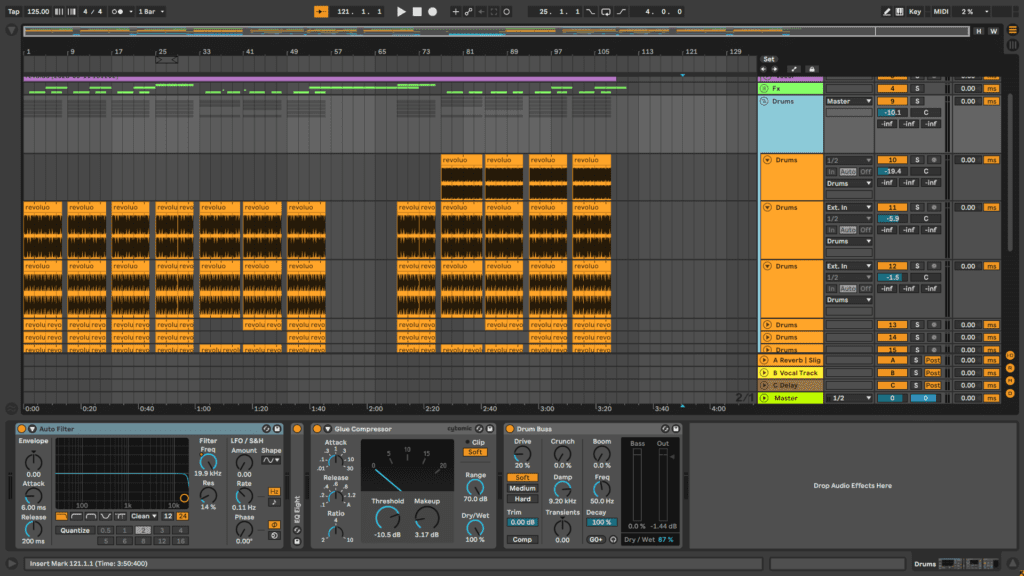Open Auto Filter Clean circuit dropdown
The image size is (1024, 576).
143,517
